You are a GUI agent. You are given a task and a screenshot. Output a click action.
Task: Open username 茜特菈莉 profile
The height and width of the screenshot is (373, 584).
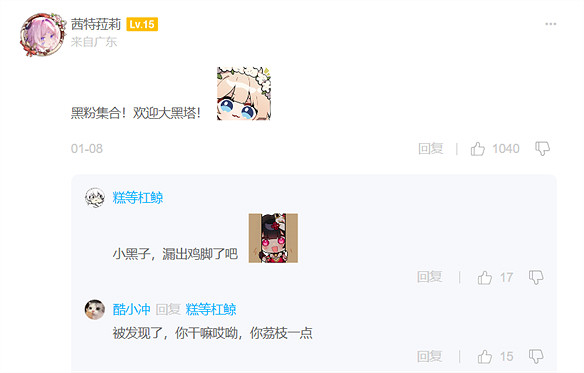(x=96, y=25)
